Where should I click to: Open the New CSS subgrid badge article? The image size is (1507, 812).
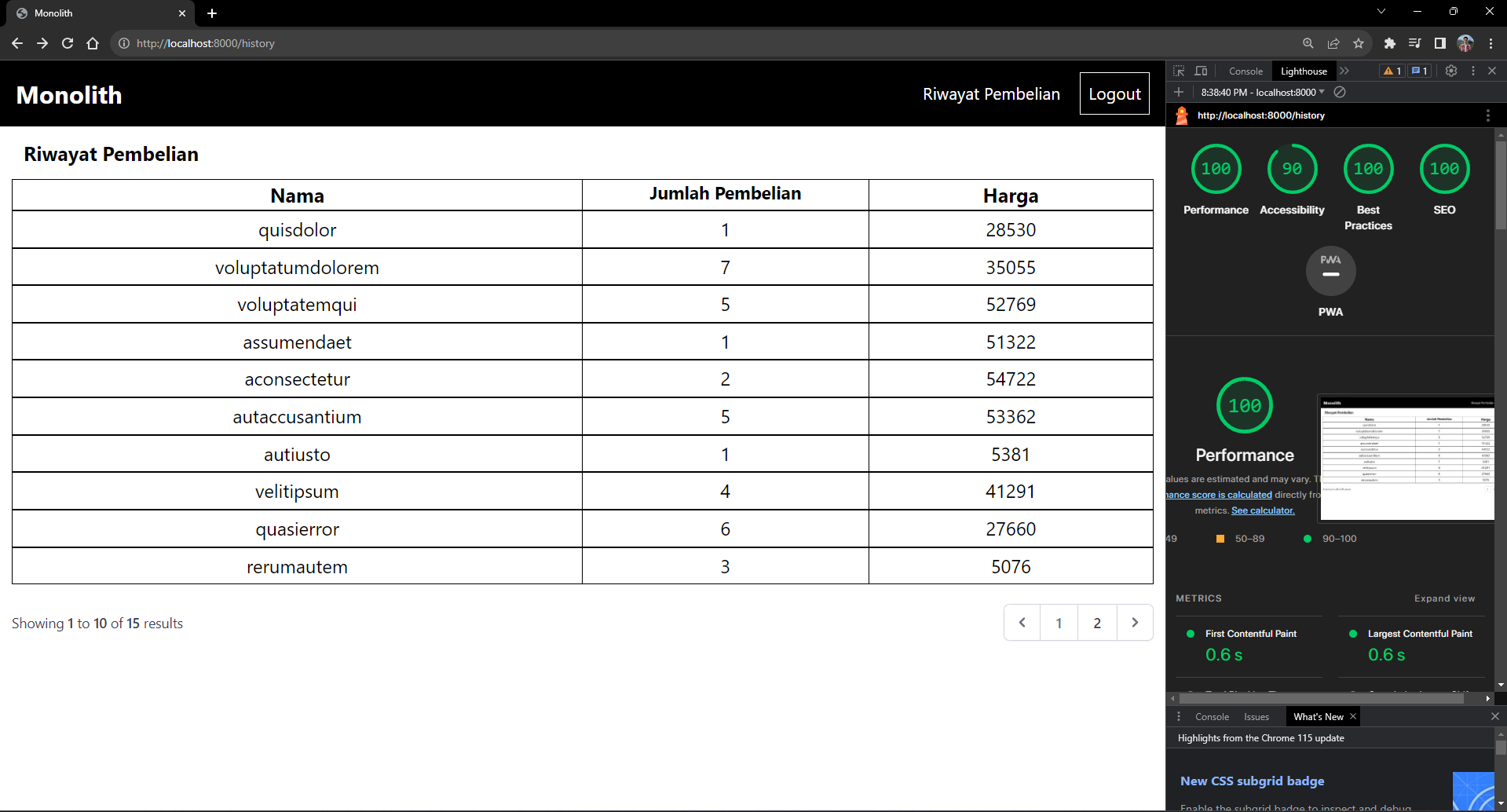1252,781
